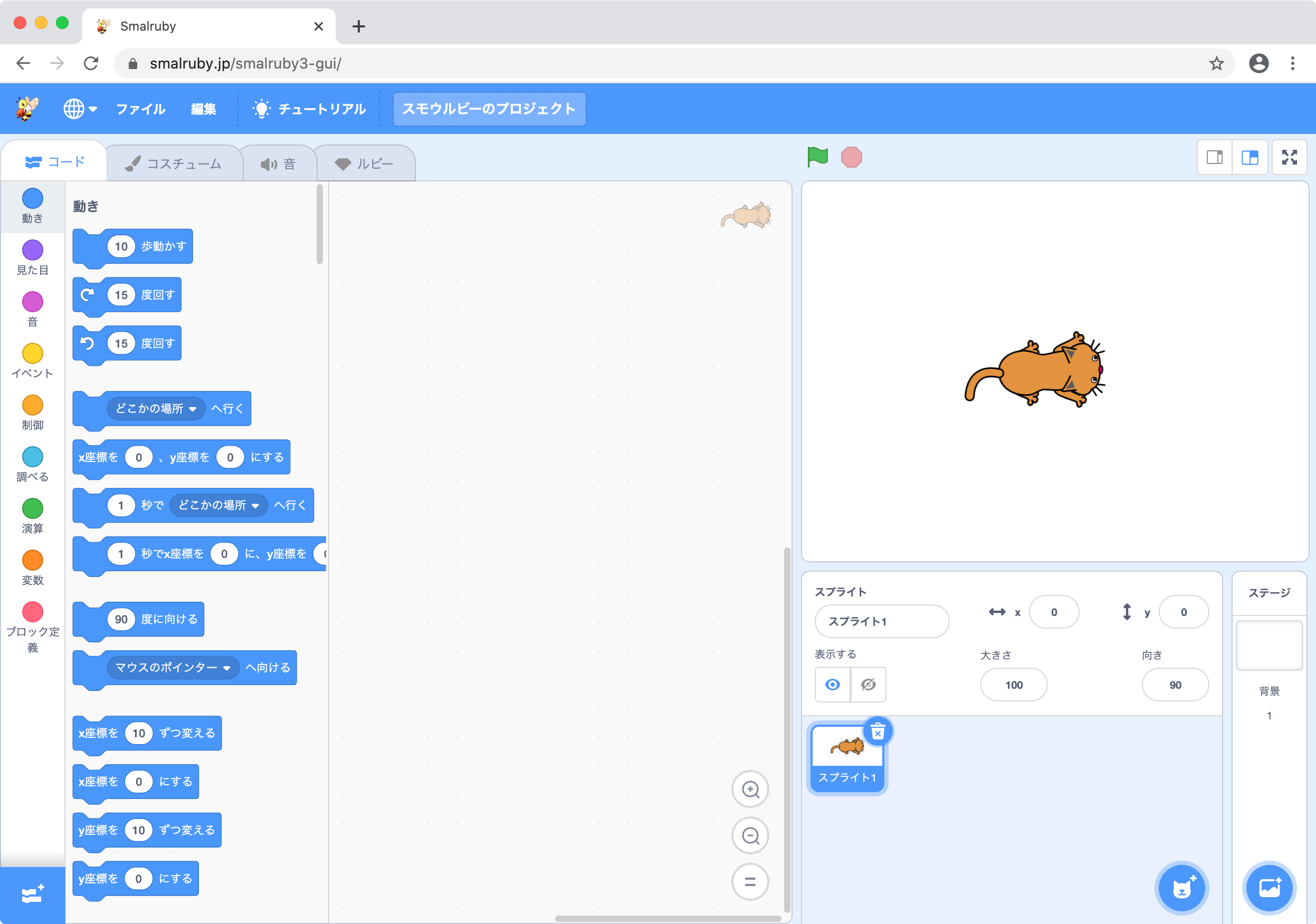Image resolution: width=1316 pixels, height=924 pixels.
Task: Click counterclockwise rotate icon on 15度回す block
Action: coord(87,343)
